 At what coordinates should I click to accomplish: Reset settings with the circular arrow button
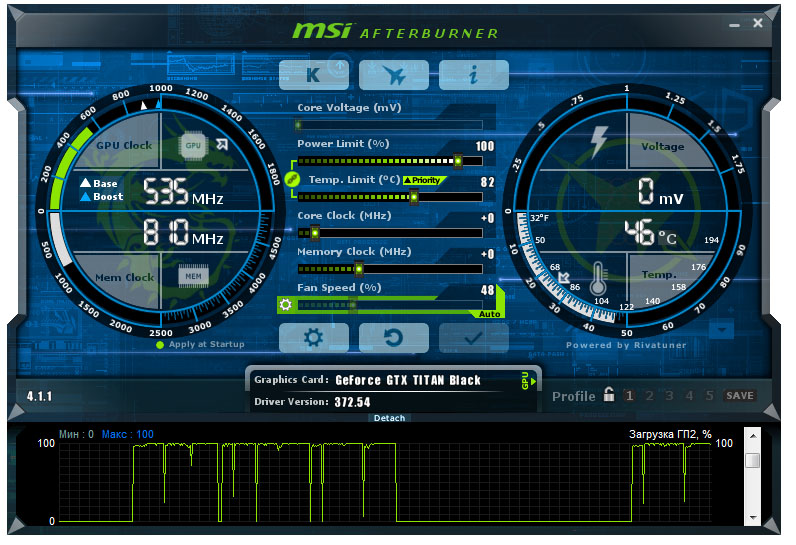393,337
